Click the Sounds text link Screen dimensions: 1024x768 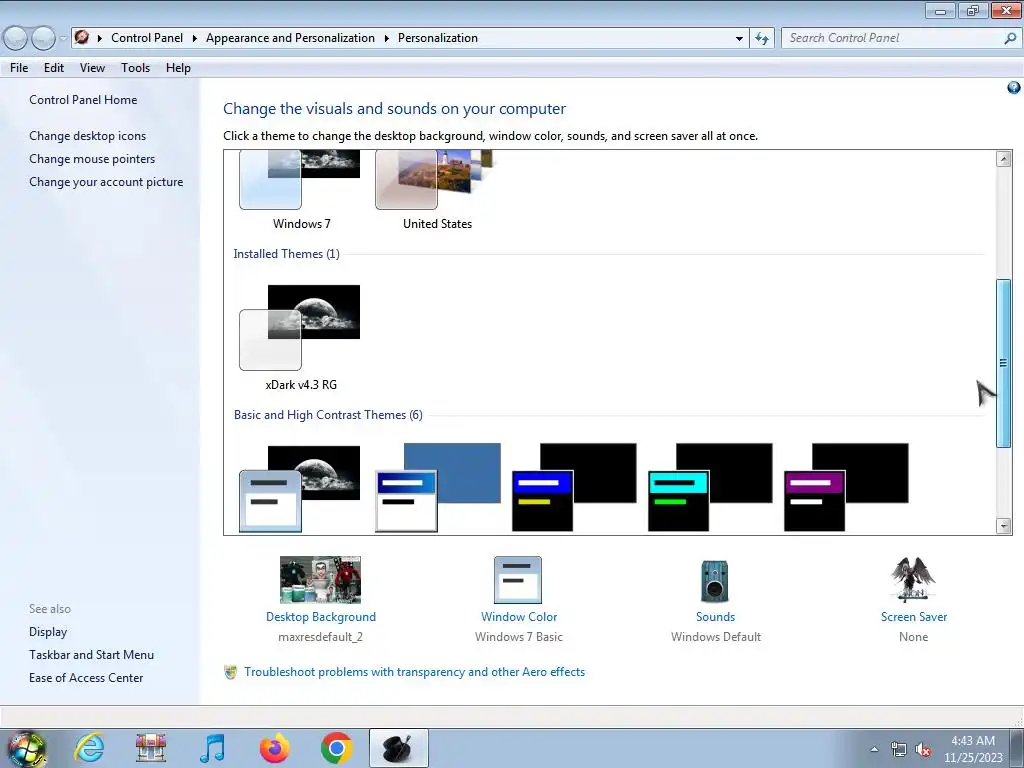[x=715, y=617]
